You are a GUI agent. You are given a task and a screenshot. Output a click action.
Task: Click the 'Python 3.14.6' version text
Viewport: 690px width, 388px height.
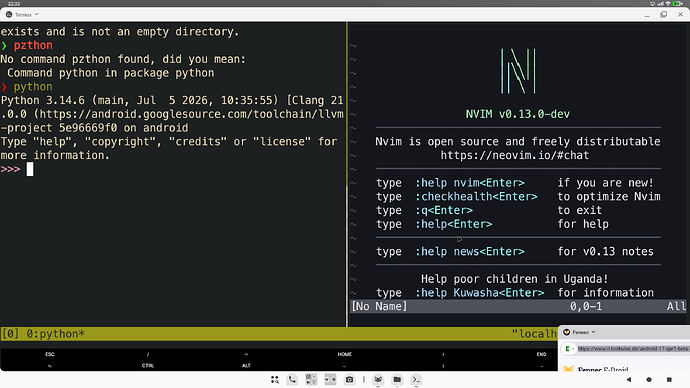43,100
